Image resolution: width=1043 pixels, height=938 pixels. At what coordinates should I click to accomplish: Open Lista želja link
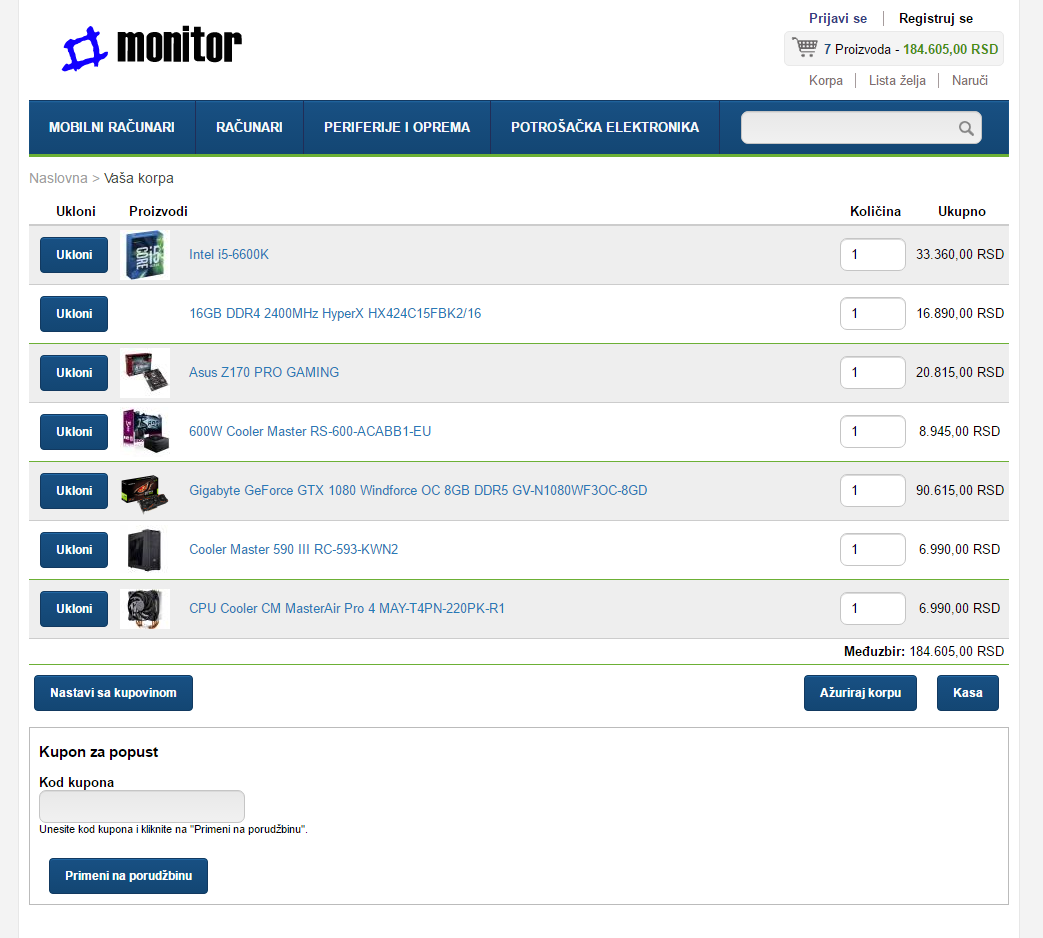click(897, 80)
